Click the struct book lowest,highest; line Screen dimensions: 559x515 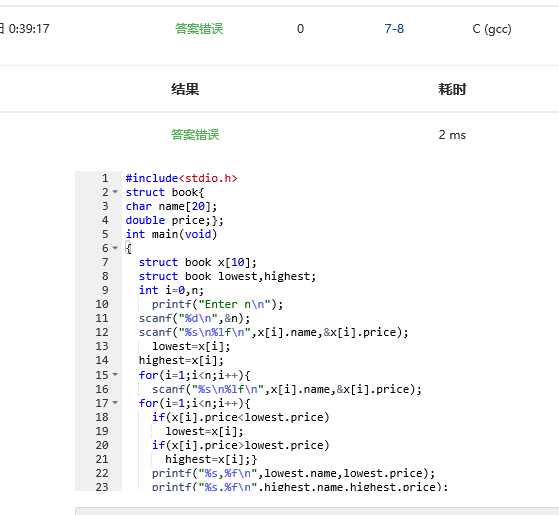point(227,276)
